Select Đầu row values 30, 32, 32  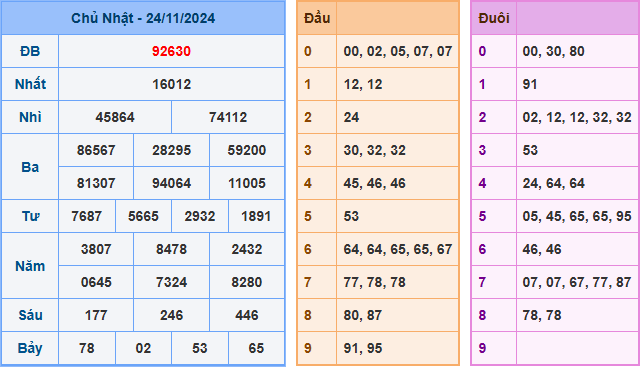tap(374, 150)
